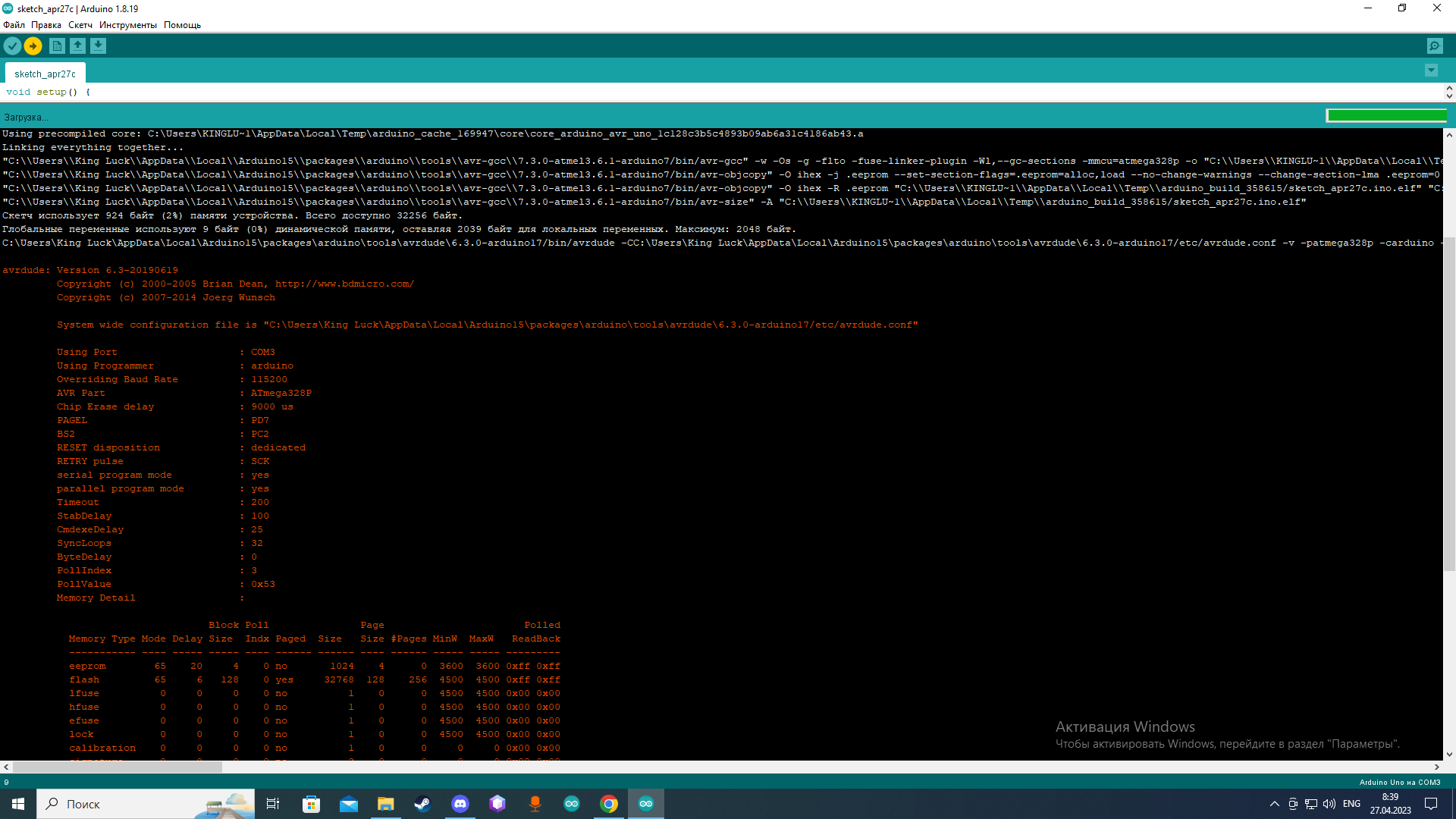Switch to the first Arduino taskbar icon

click(572, 804)
